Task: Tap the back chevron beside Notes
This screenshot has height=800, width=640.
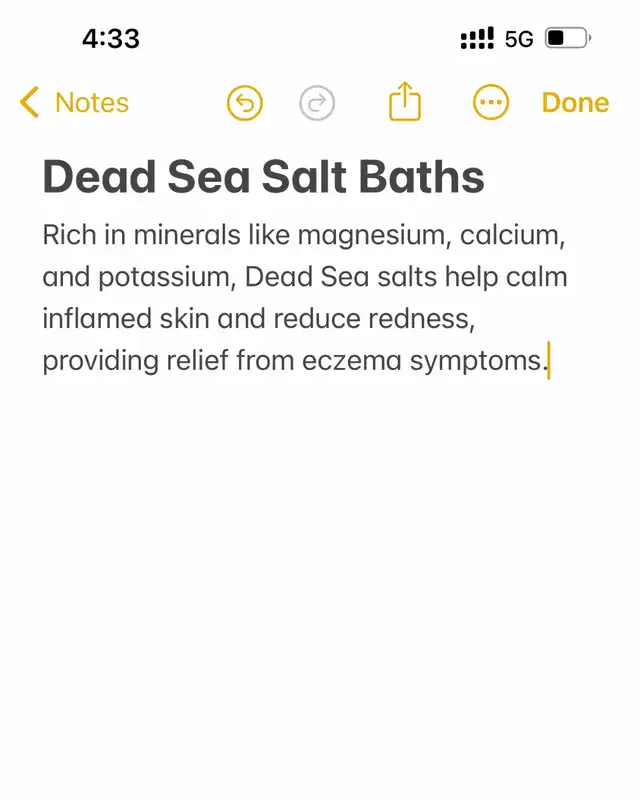Action: (x=29, y=103)
